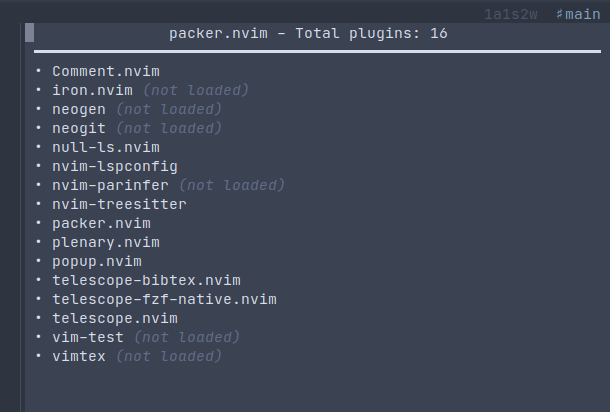
Task: Click the 1a1s2w status text
Action: tap(510, 15)
